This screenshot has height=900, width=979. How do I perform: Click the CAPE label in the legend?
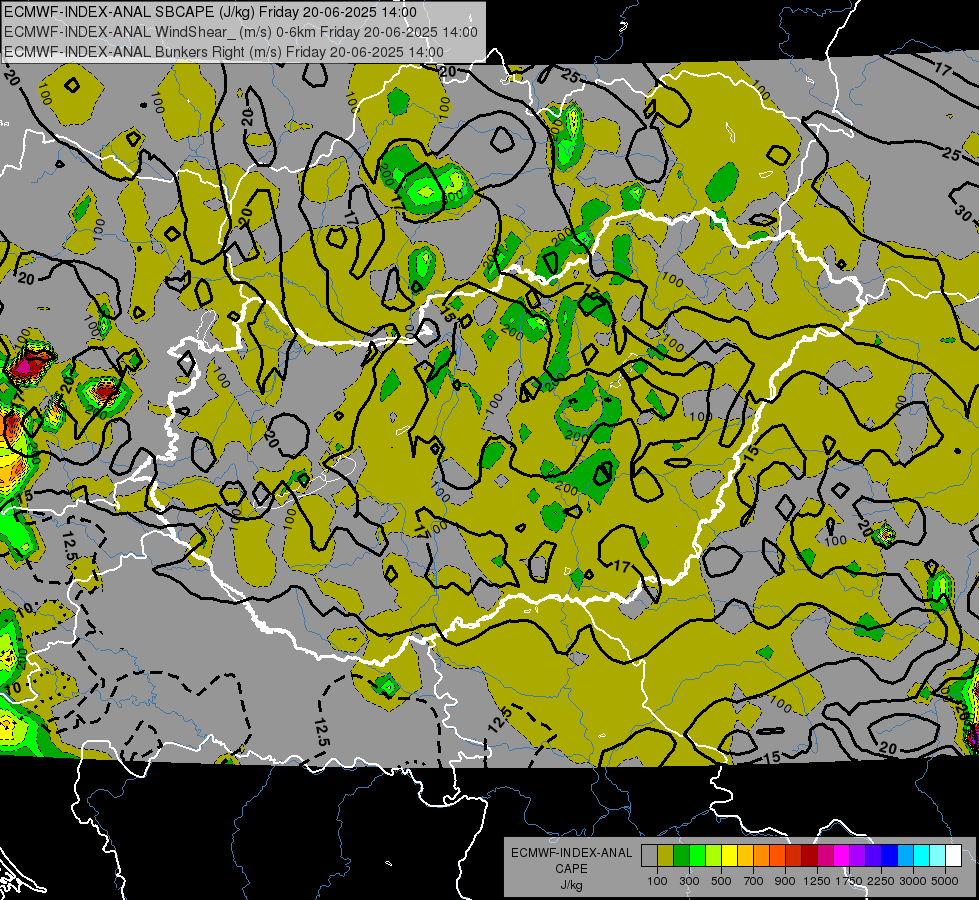tap(571, 868)
